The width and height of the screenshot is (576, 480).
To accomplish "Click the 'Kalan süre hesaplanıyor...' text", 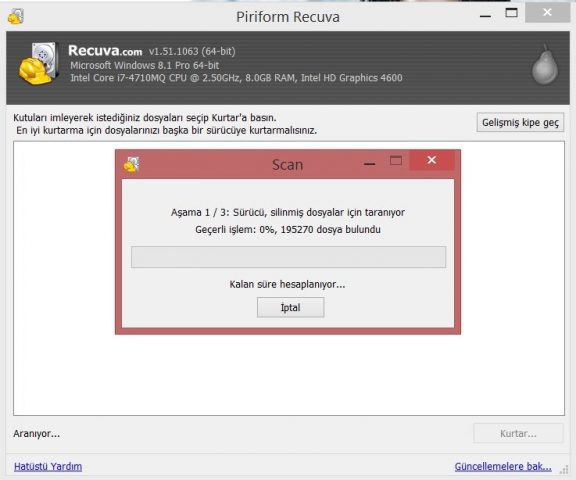I will click(x=287, y=284).
